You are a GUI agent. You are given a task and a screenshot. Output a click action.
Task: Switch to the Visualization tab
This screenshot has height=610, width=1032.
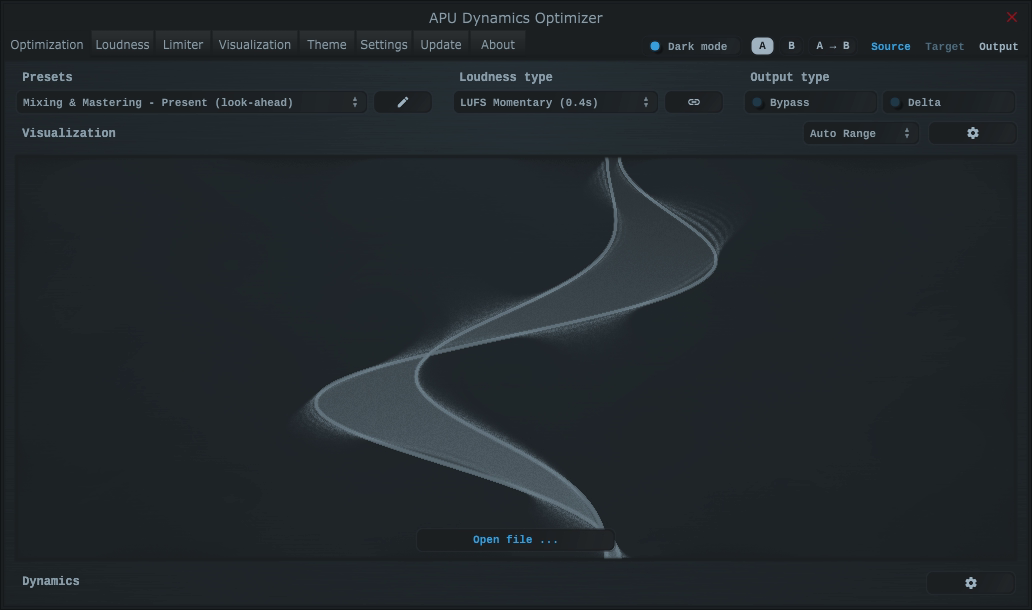click(255, 45)
